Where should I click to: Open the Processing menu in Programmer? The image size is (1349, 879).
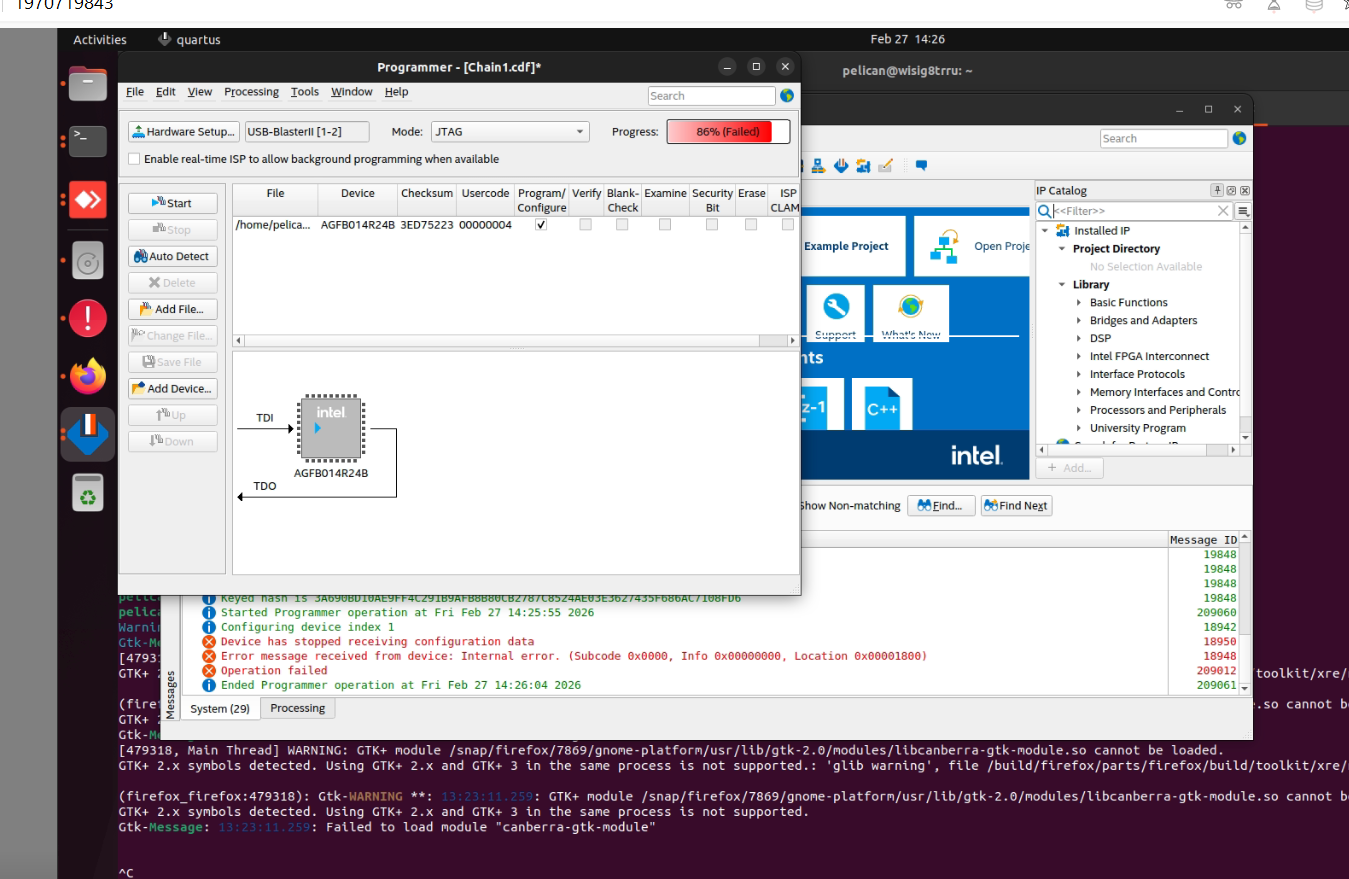[251, 92]
